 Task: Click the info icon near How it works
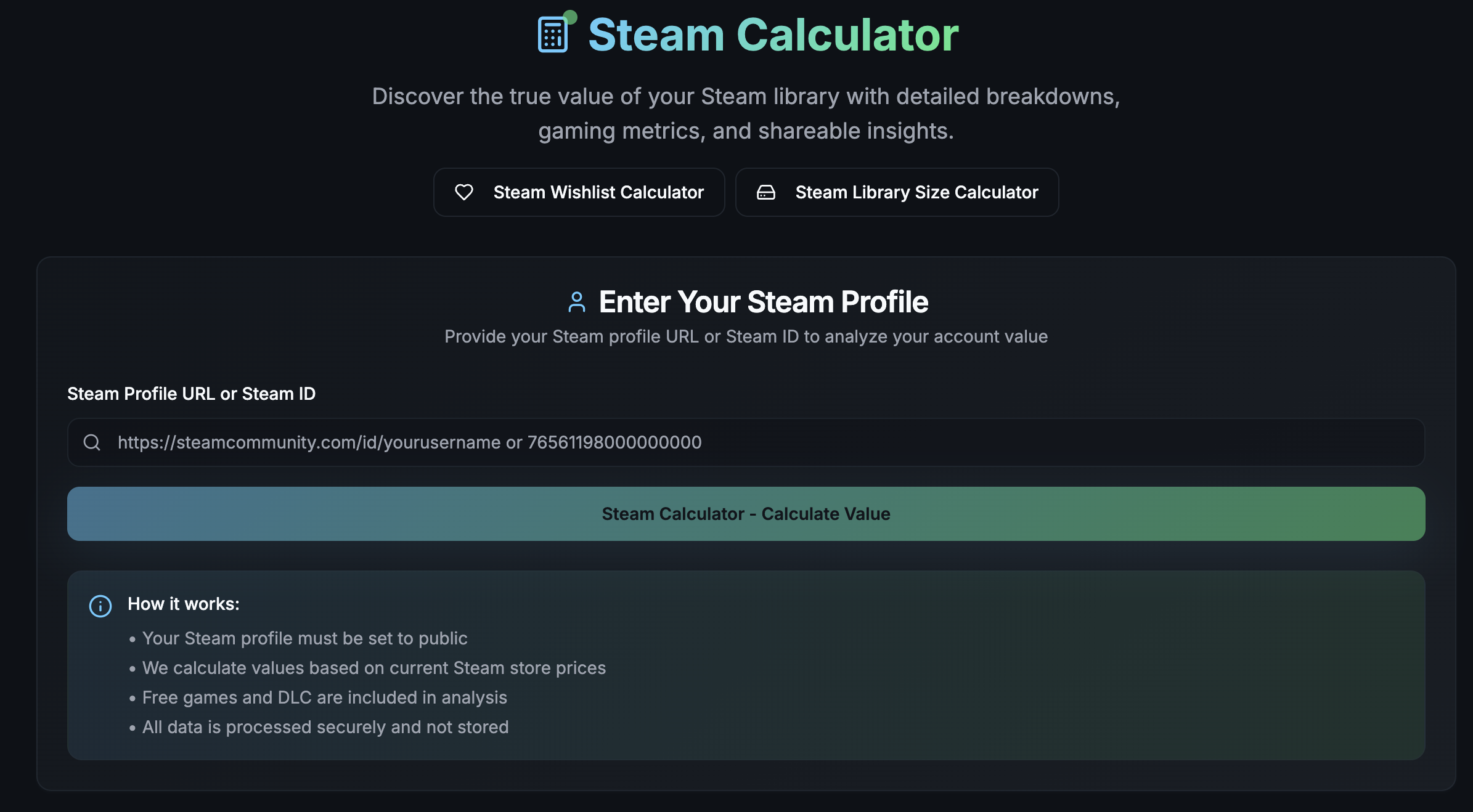click(100, 606)
